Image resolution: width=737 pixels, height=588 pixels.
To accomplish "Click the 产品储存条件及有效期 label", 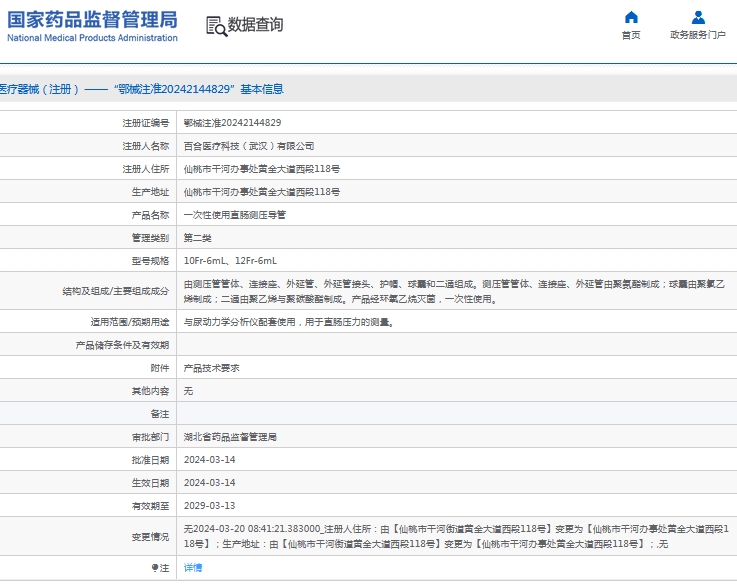I will (122, 345).
